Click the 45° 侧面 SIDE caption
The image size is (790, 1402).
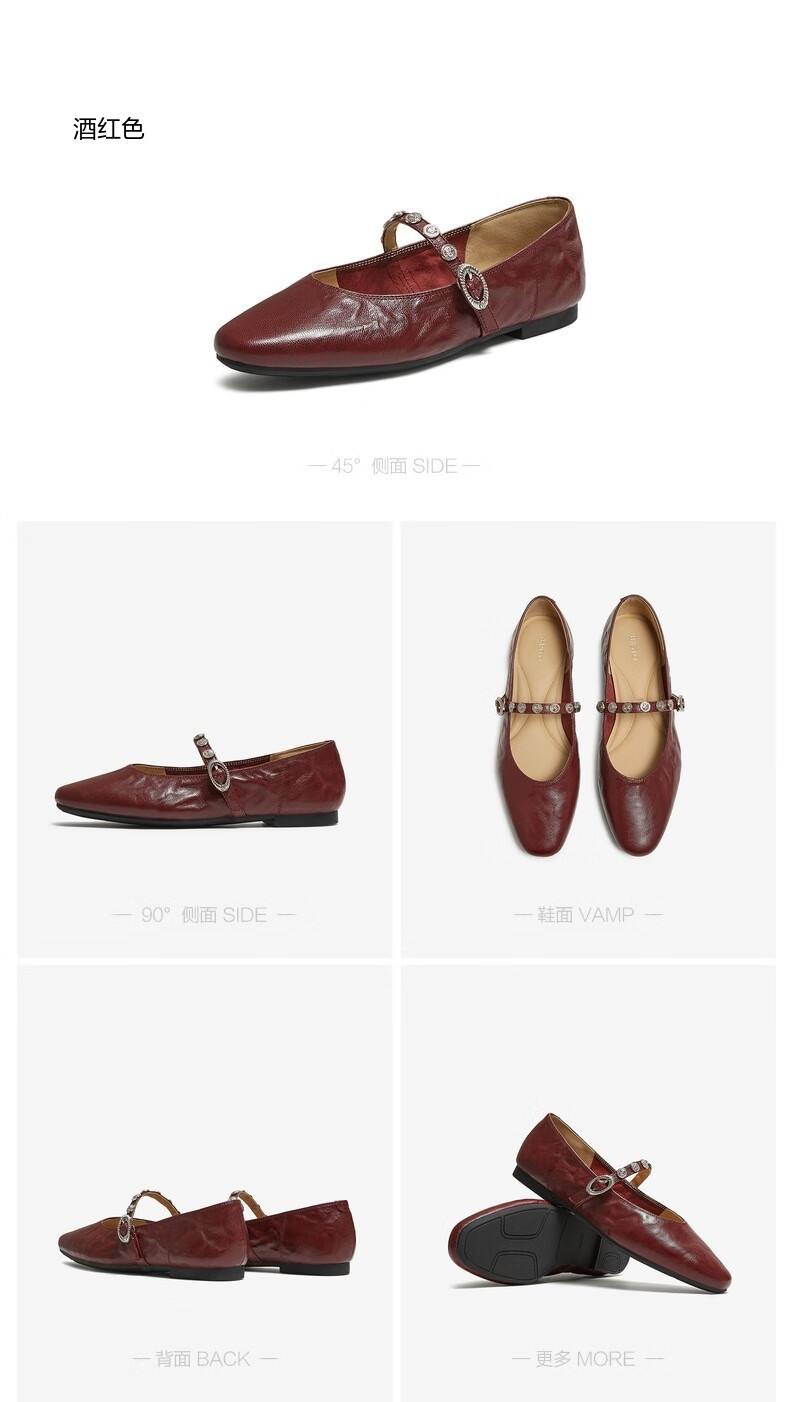394,466
